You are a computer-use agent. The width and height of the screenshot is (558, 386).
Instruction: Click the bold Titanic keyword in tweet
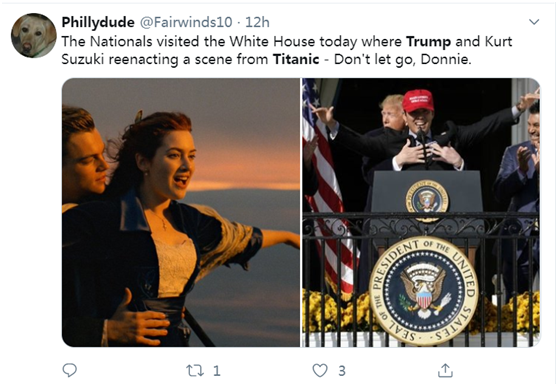tap(296, 59)
